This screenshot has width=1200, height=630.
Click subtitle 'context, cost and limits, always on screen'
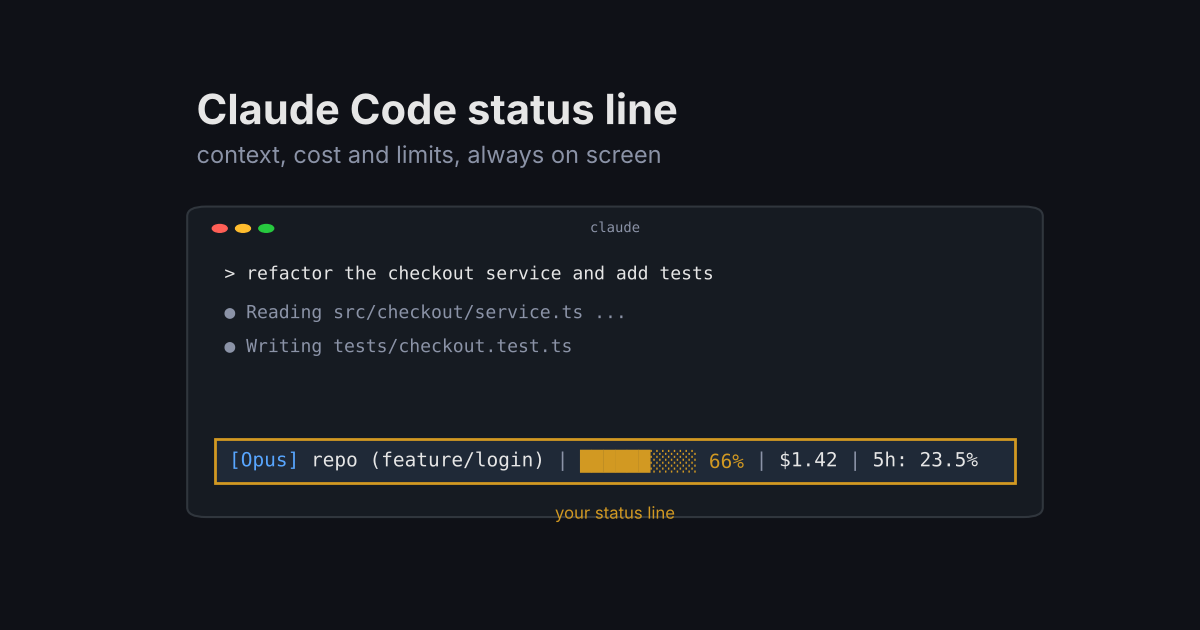coord(429,155)
